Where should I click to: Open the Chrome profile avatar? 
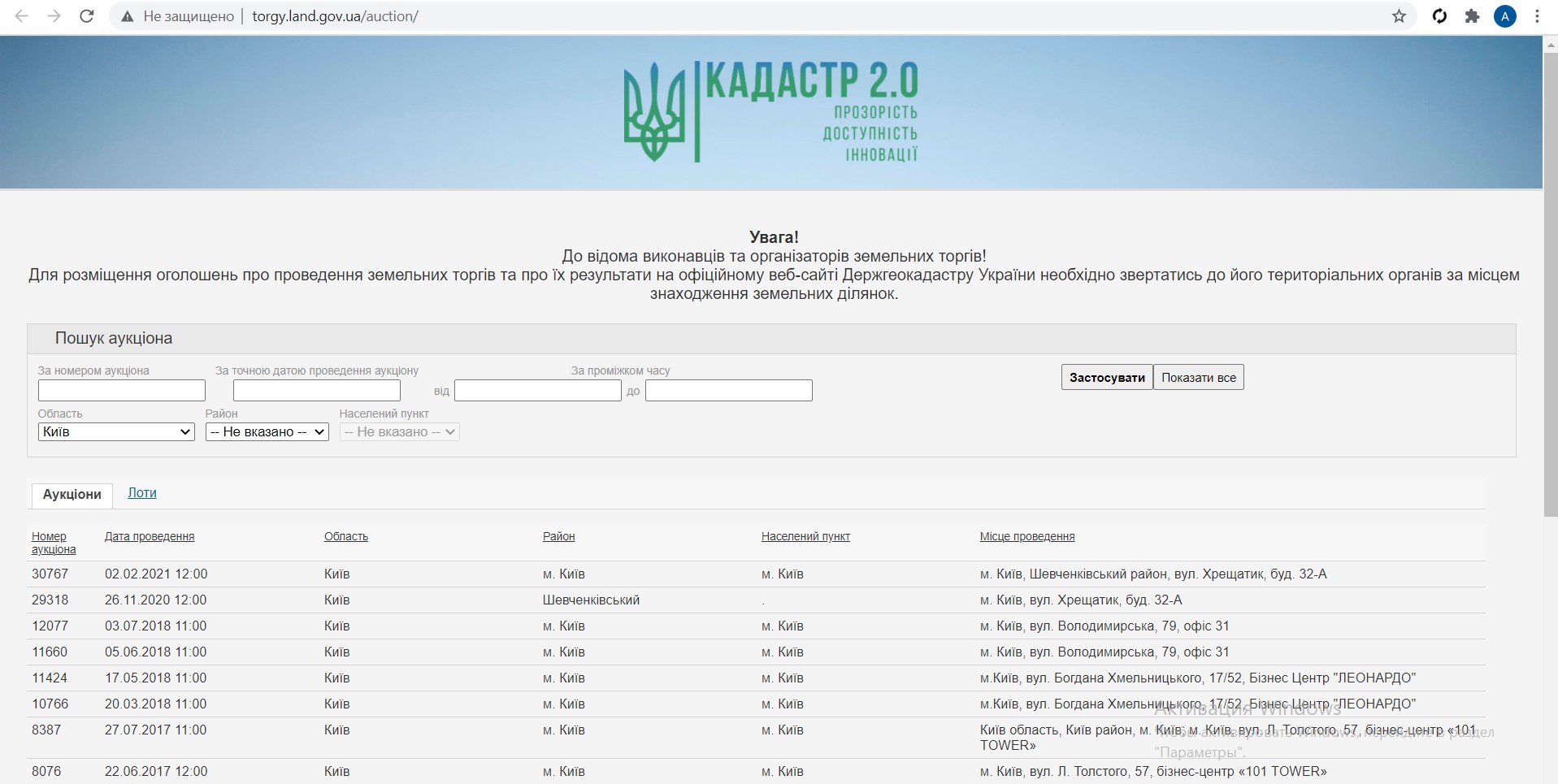(1504, 16)
